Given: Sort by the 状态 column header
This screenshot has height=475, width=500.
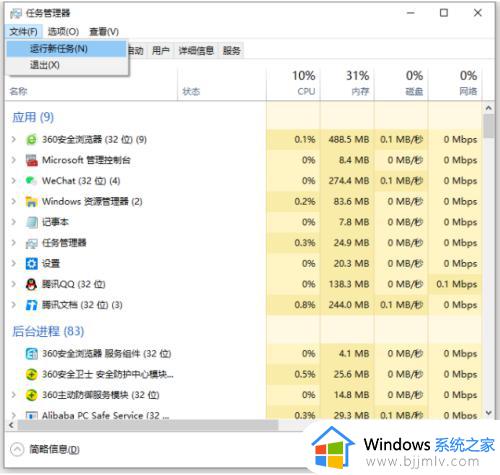Looking at the screenshot, I should (x=222, y=83).
